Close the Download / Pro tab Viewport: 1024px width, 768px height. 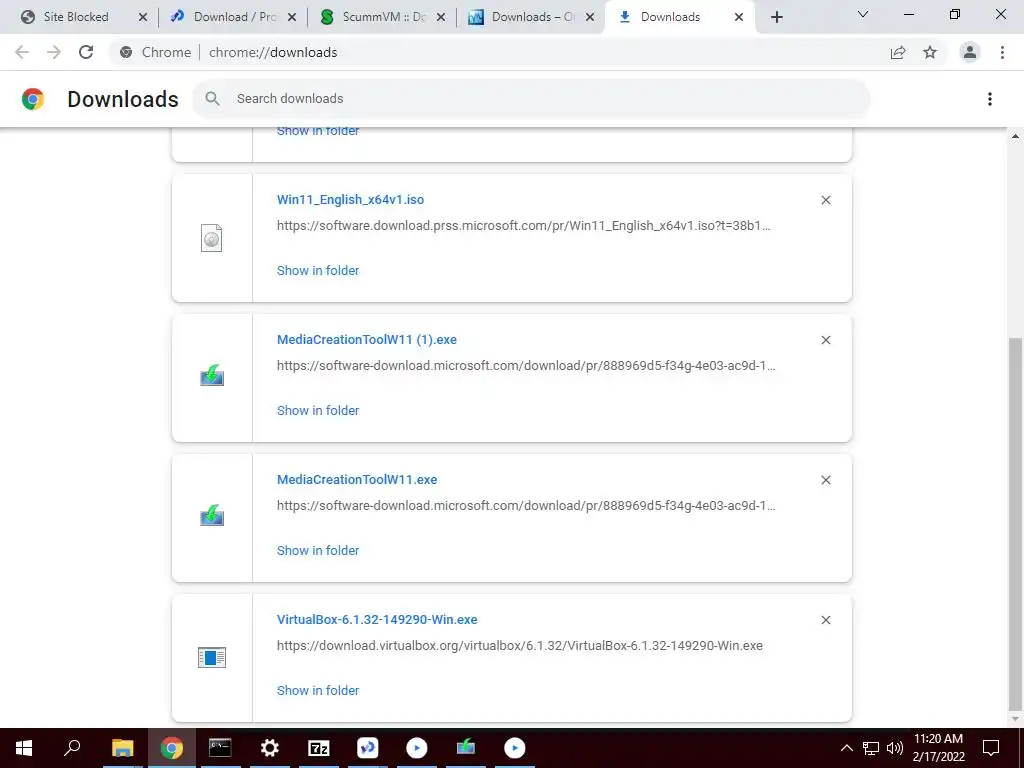pyautogui.click(x=292, y=17)
